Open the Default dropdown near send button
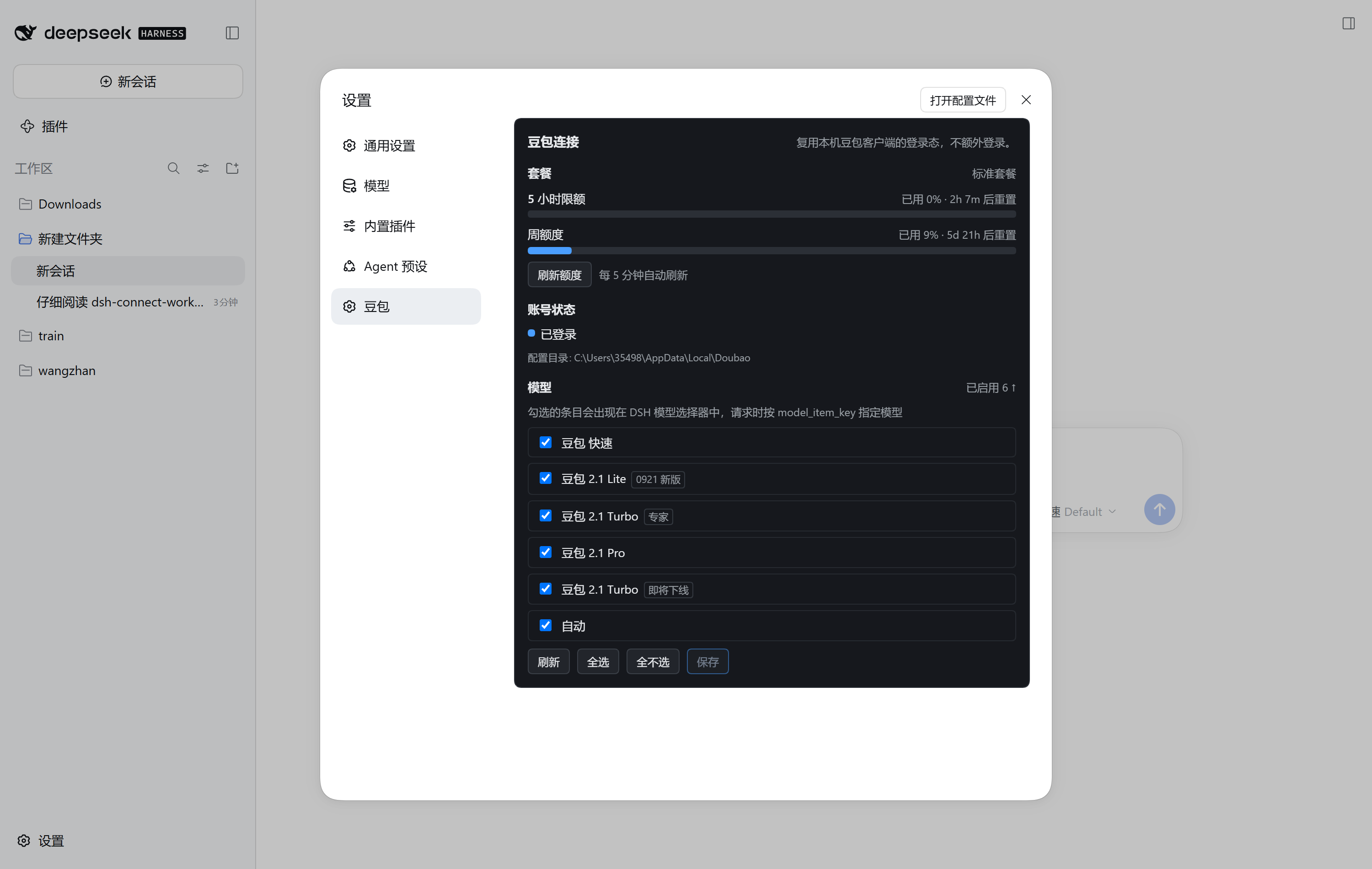Image resolution: width=1372 pixels, height=869 pixels. 1089,512
